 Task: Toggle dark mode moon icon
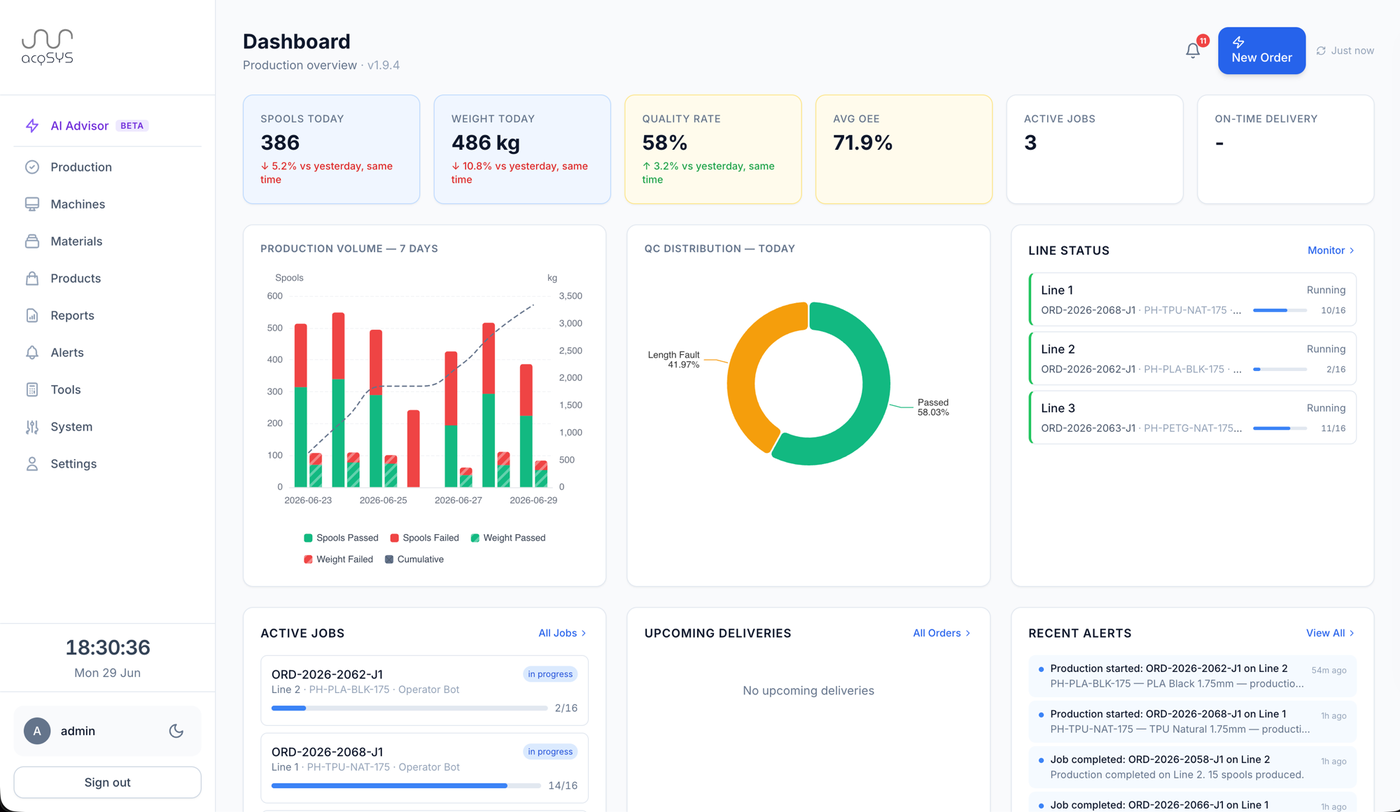[x=176, y=731]
